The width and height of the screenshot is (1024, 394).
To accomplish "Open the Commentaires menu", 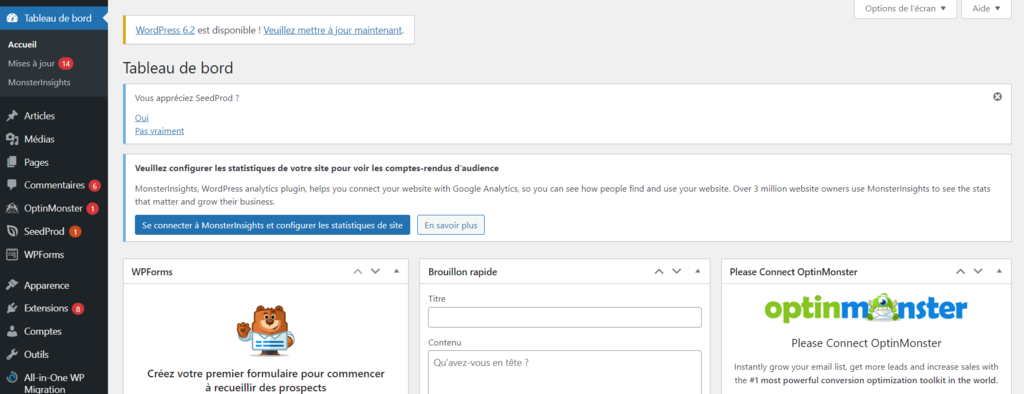I will (54, 186).
